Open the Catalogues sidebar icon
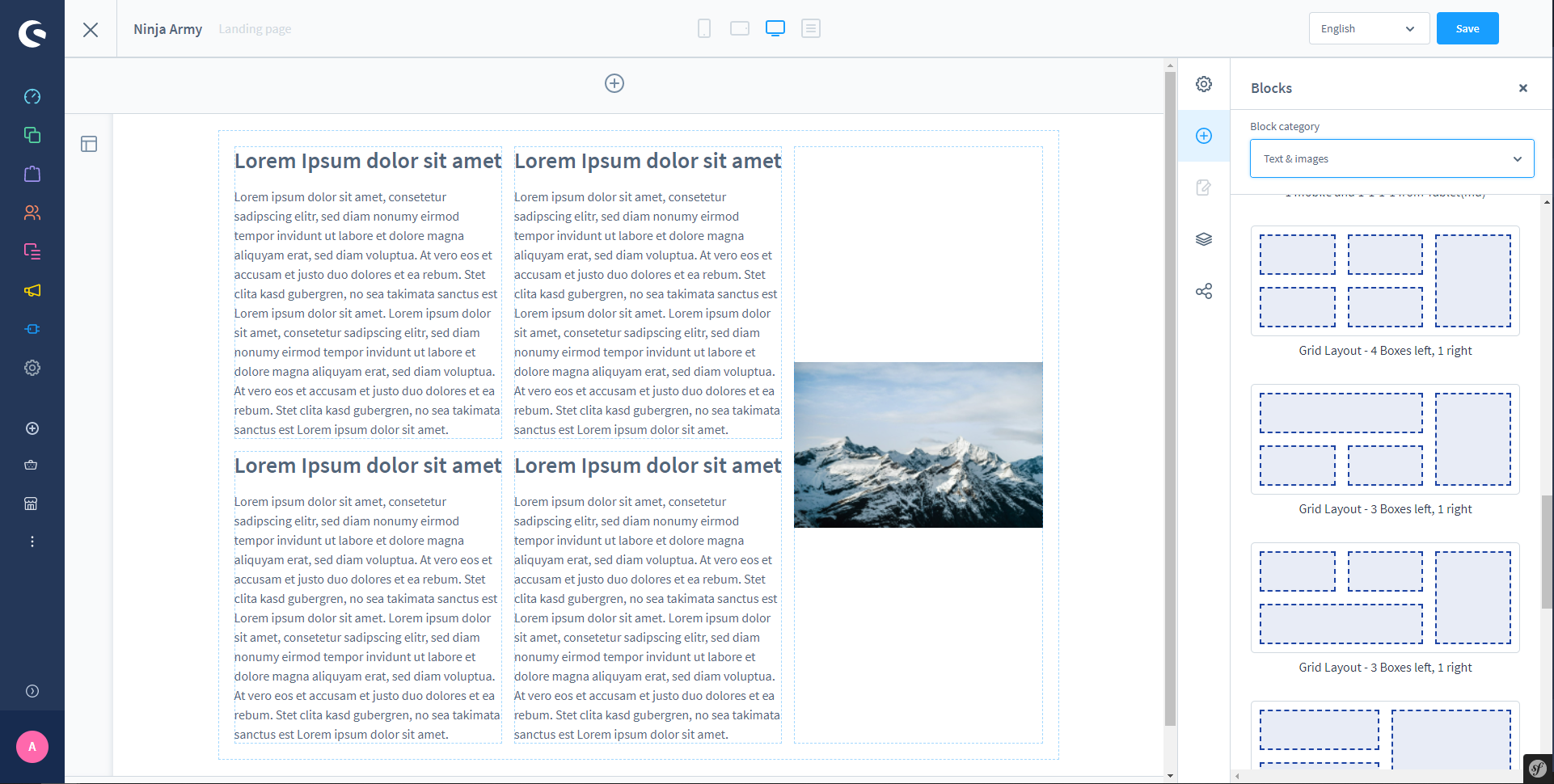This screenshot has width=1554, height=784. click(x=32, y=135)
